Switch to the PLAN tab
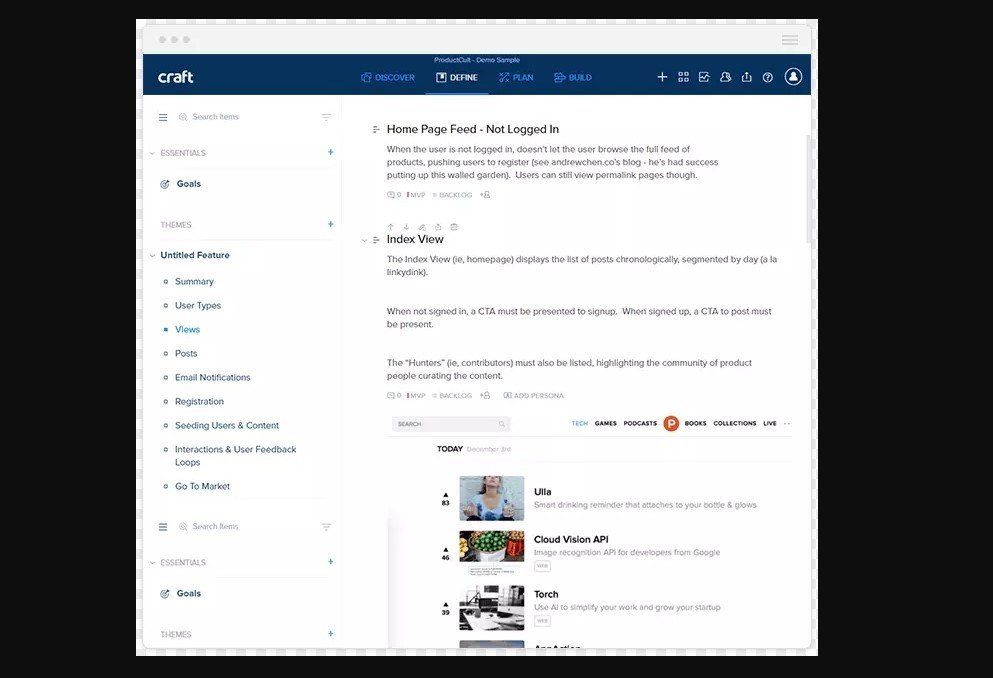Image resolution: width=993 pixels, height=678 pixels. click(x=515, y=77)
